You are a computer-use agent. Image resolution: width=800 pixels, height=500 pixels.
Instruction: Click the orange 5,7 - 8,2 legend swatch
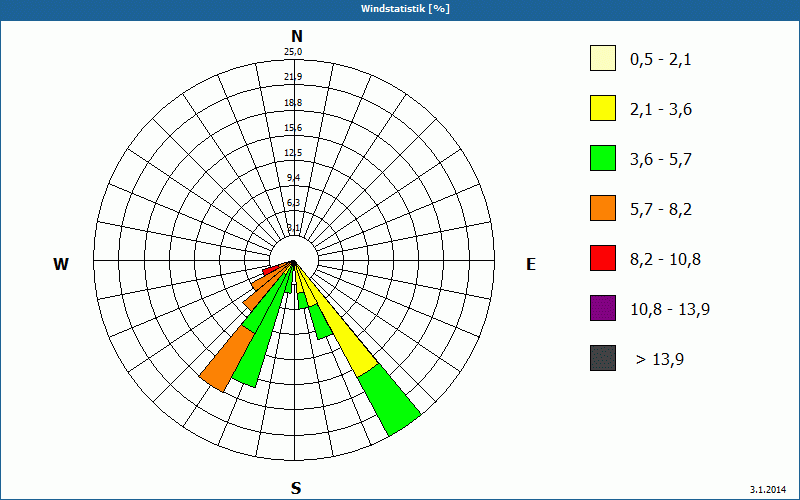[x=603, y=208]
